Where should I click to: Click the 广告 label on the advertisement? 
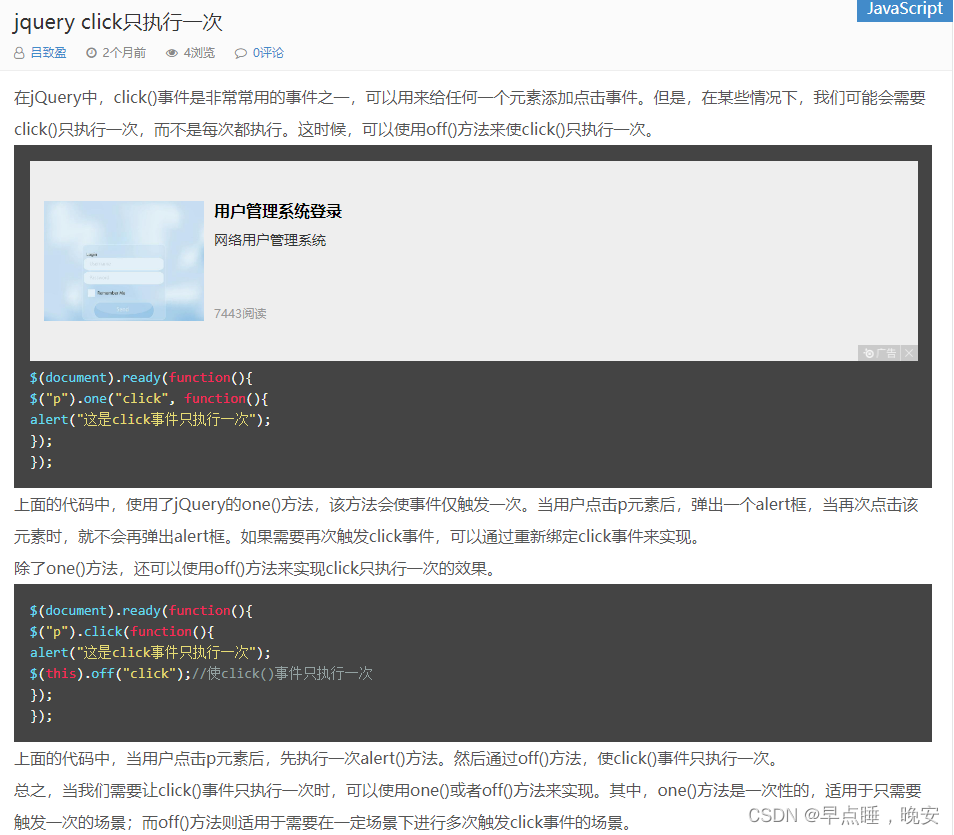(888, 353)
